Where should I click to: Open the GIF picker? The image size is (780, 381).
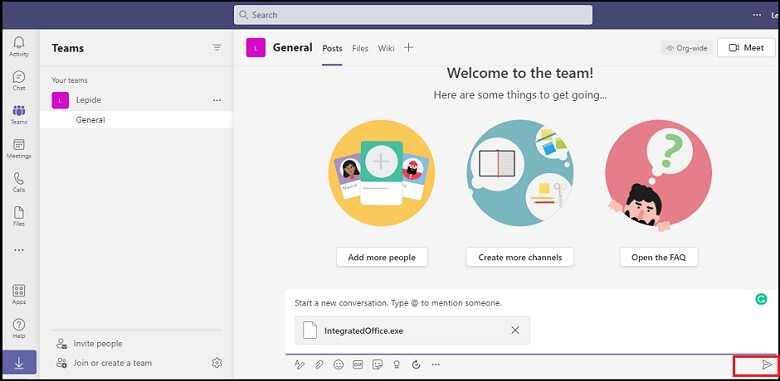358,365
